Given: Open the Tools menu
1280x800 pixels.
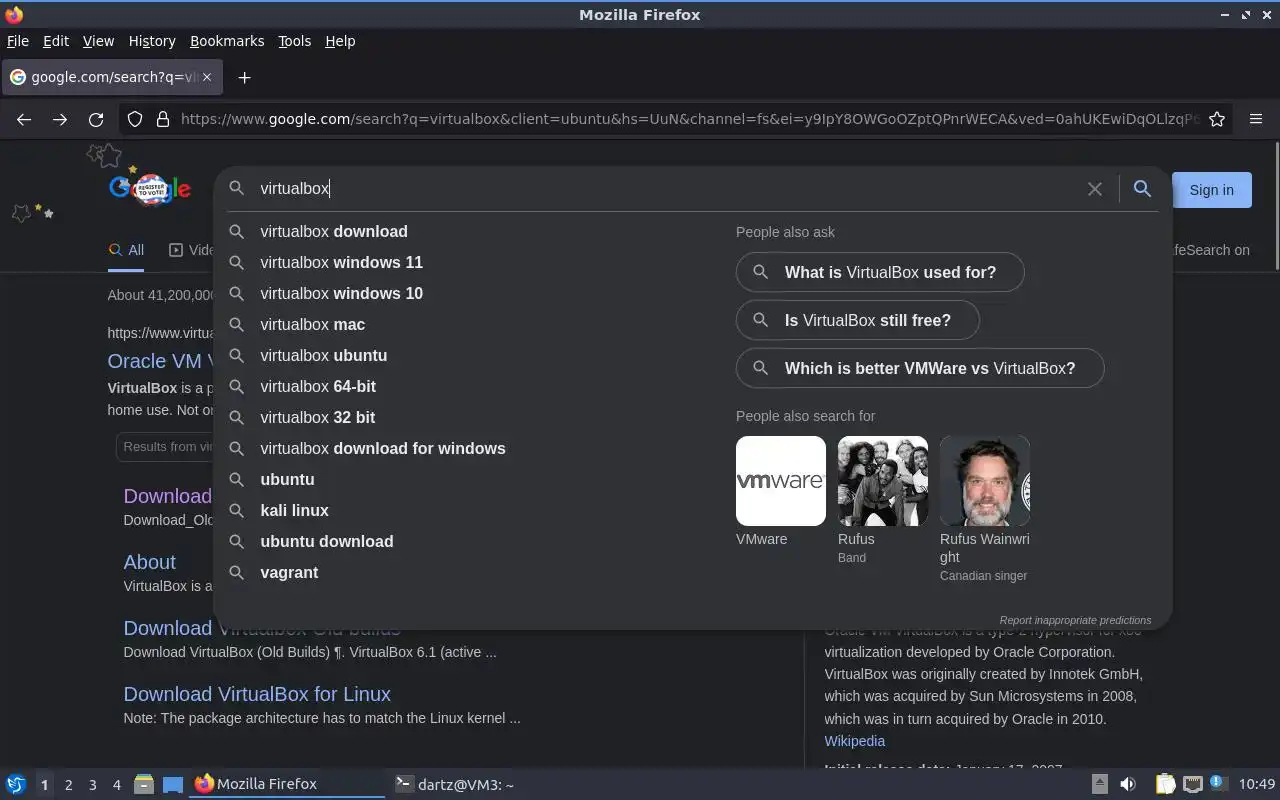Looking at the screenshot, I should 294,41.
